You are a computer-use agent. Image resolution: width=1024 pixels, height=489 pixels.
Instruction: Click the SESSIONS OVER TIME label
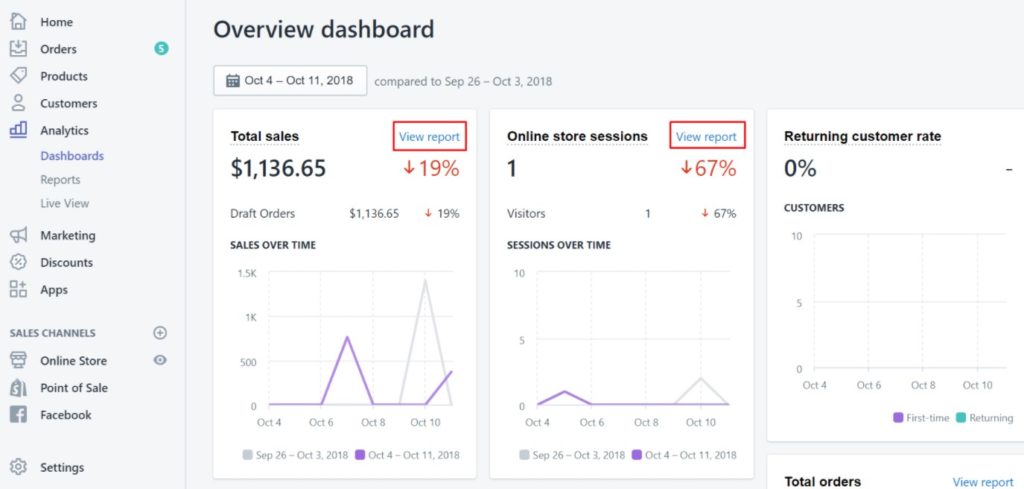[x=559, y=245]
